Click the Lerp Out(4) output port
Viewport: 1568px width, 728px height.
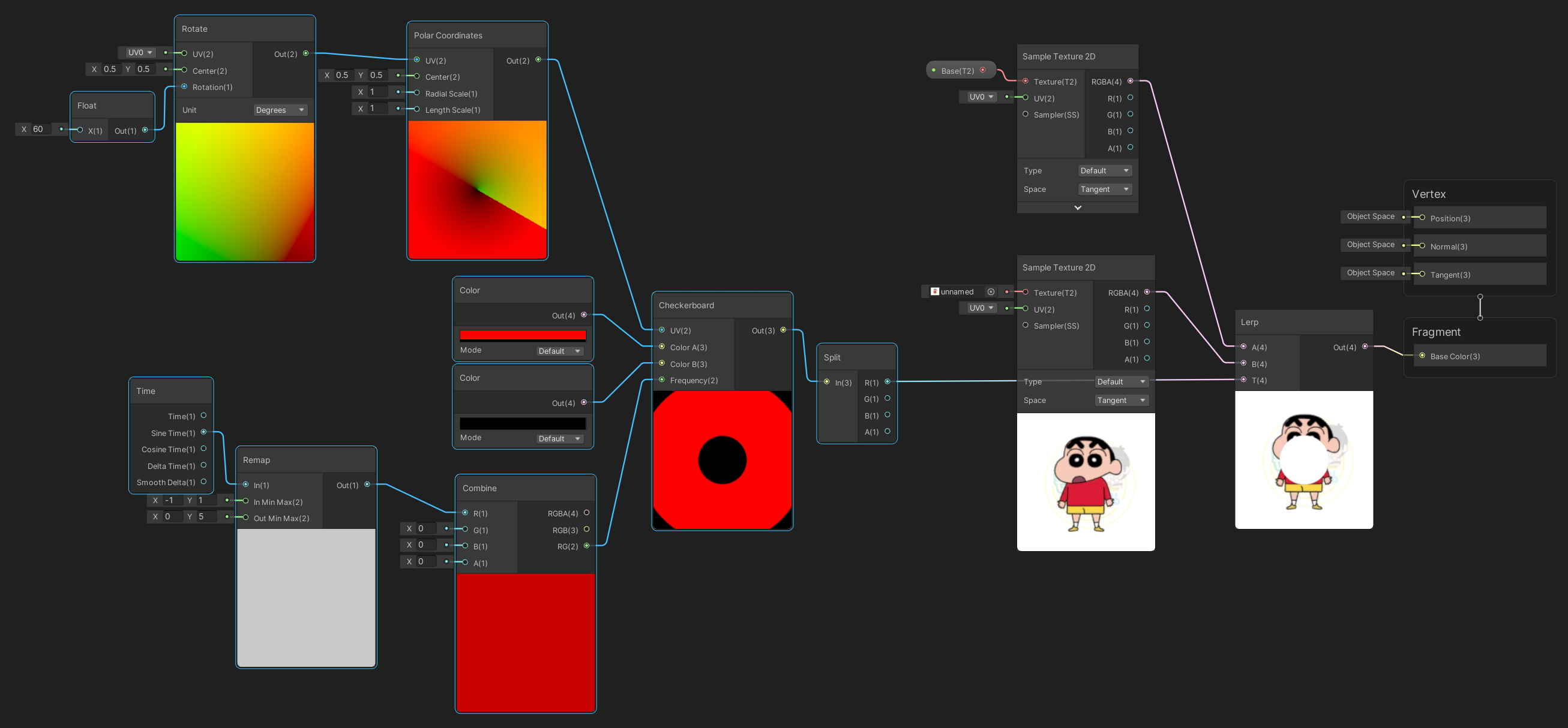coord(1365,347)
